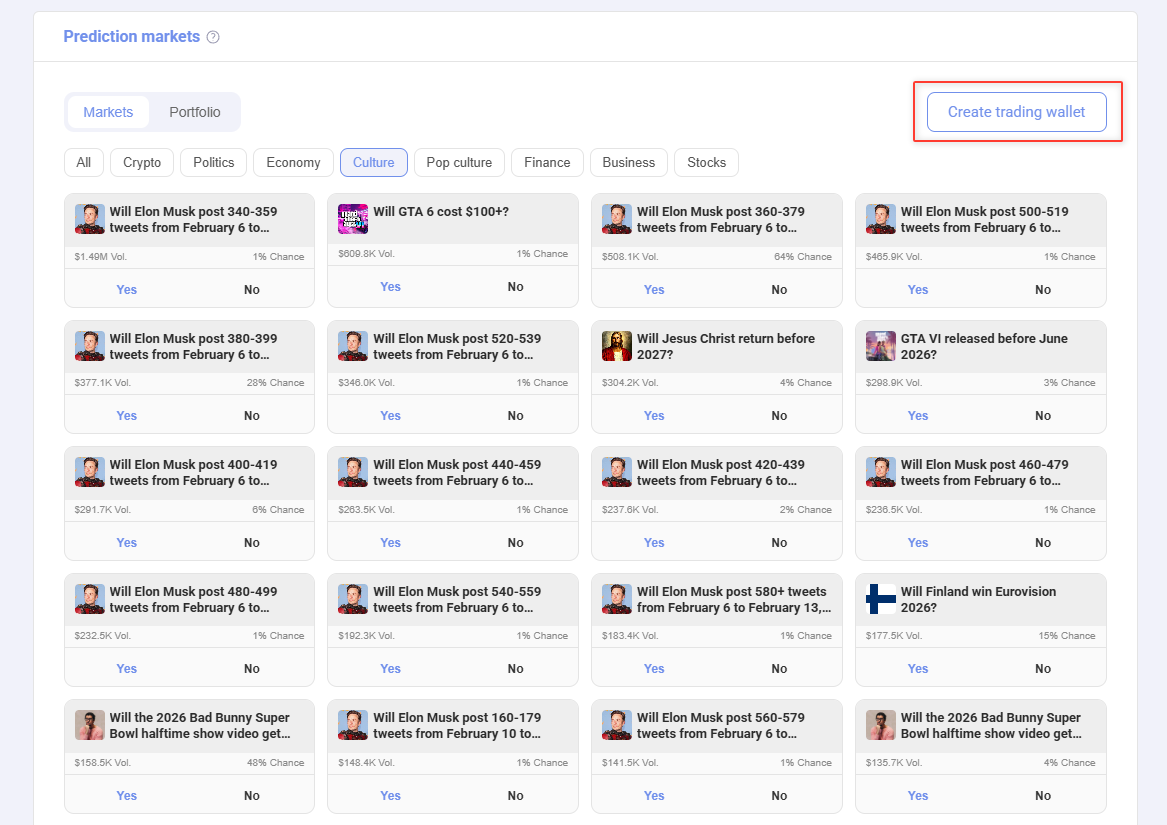The image size is (1167, 825).
Task: Switch to the Portfolio tab
Action: pos(194,112)
